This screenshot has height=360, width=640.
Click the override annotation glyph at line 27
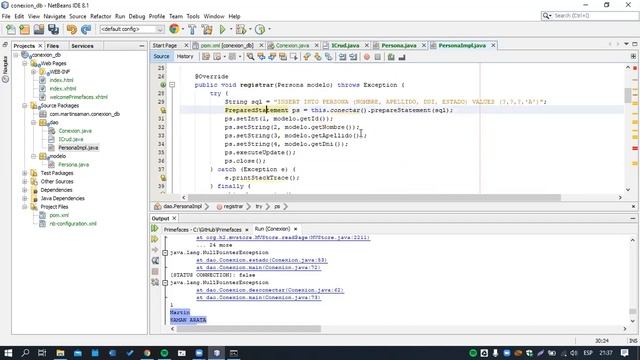tap(163, 85)
